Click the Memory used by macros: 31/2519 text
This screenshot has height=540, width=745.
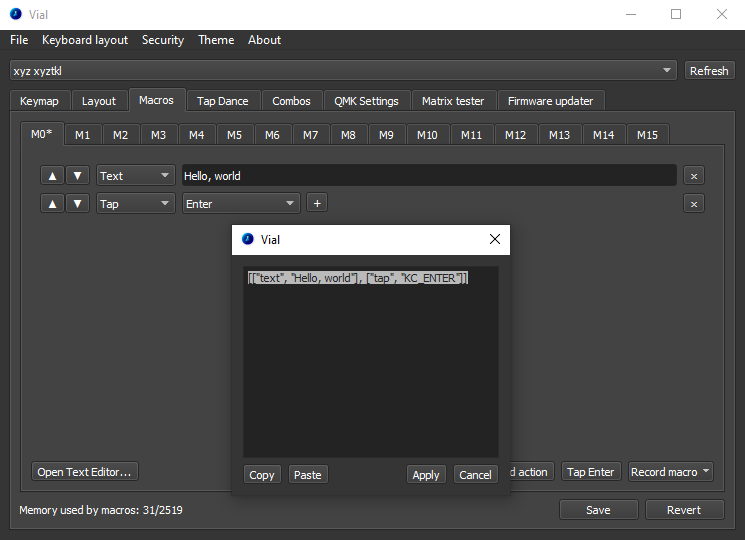pyautogui.click(x=101, y=510)
